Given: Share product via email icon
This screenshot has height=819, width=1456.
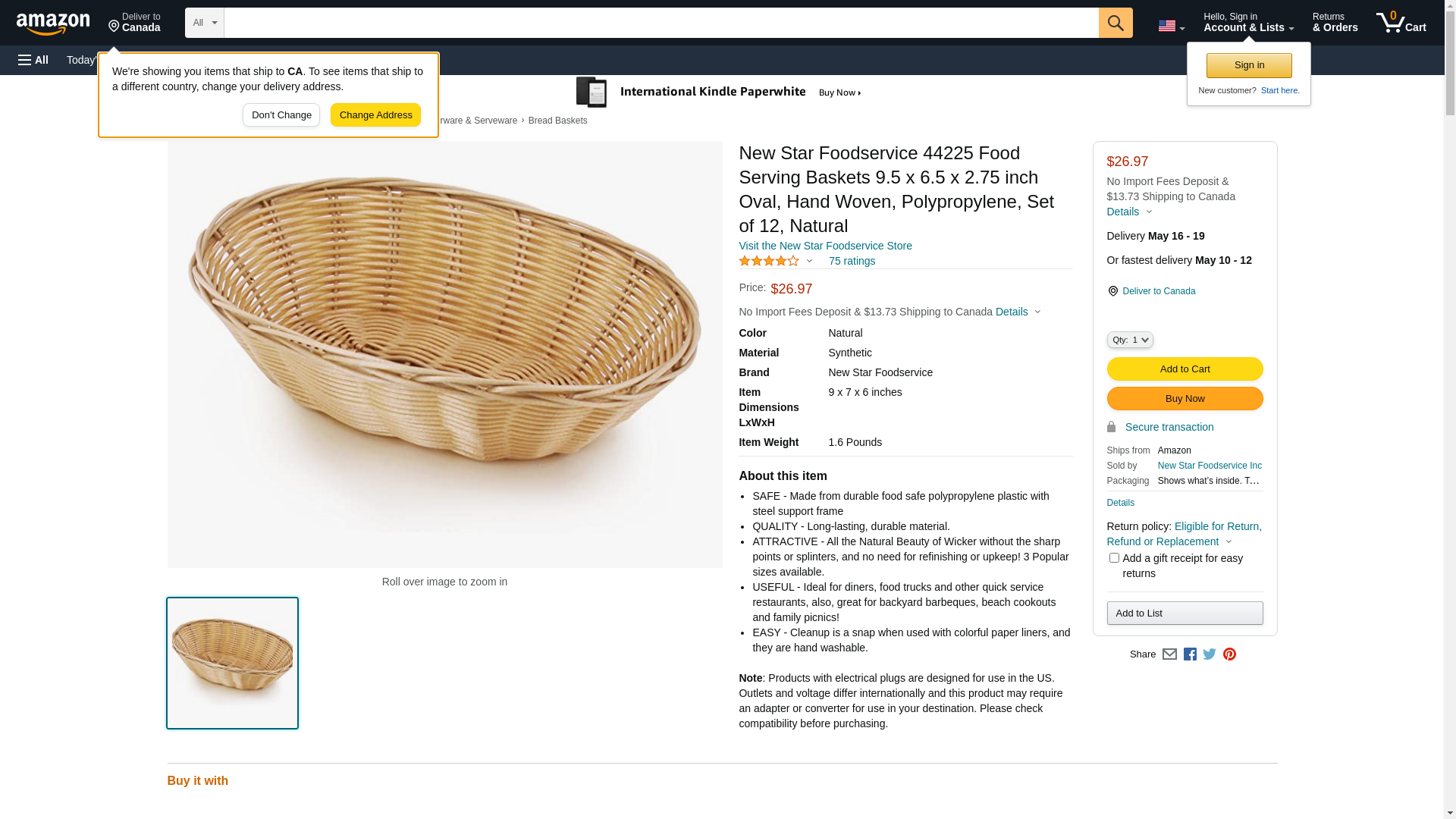Looking at the screenshot, I should coord(1169,654).
